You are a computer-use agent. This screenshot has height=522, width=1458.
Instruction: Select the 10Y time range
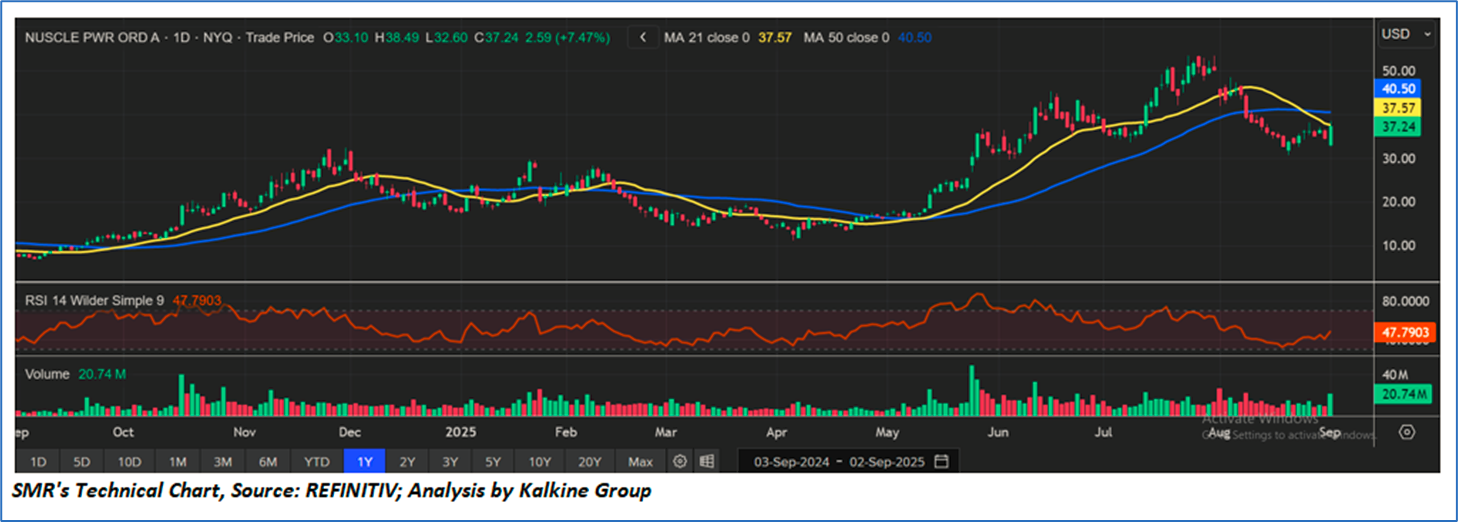point(540,461)
